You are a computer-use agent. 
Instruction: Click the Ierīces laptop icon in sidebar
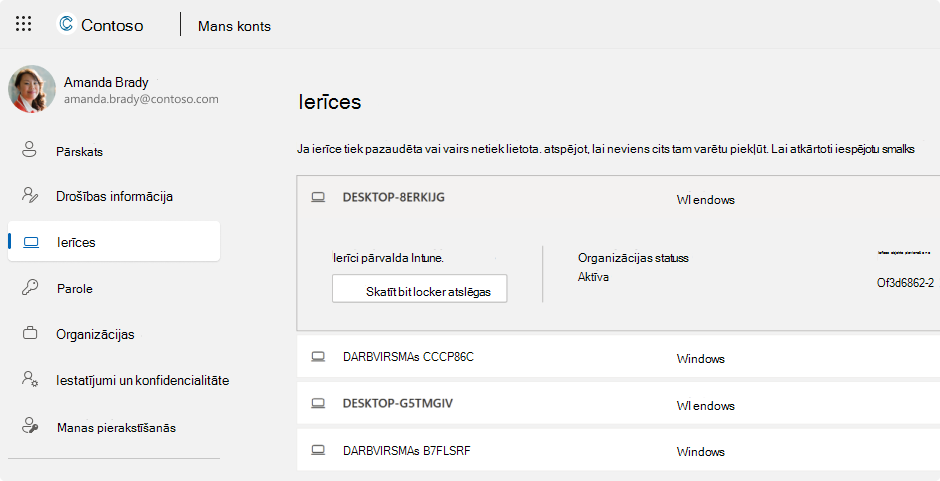tap(31, 242)
